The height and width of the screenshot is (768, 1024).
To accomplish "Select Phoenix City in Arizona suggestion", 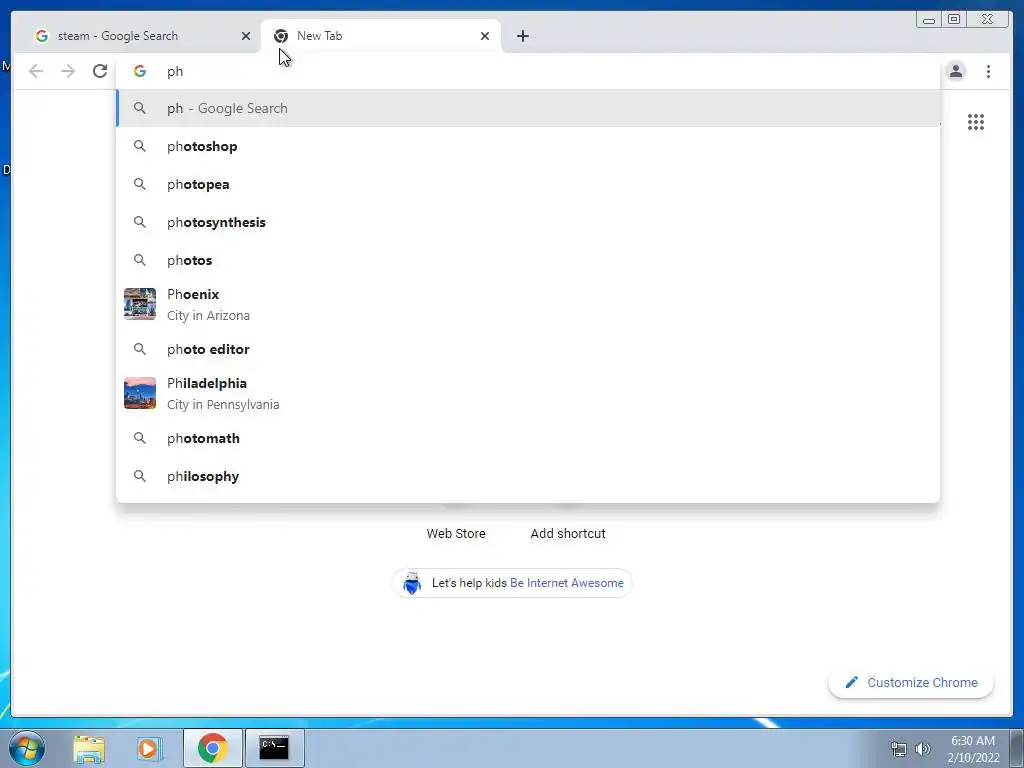I will [x=528, y=304].
